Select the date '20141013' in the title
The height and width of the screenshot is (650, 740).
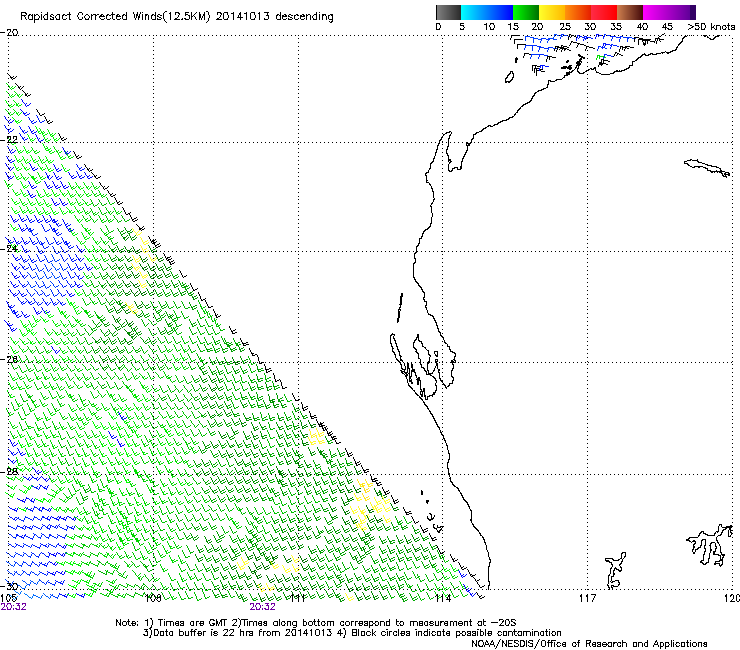243,16
